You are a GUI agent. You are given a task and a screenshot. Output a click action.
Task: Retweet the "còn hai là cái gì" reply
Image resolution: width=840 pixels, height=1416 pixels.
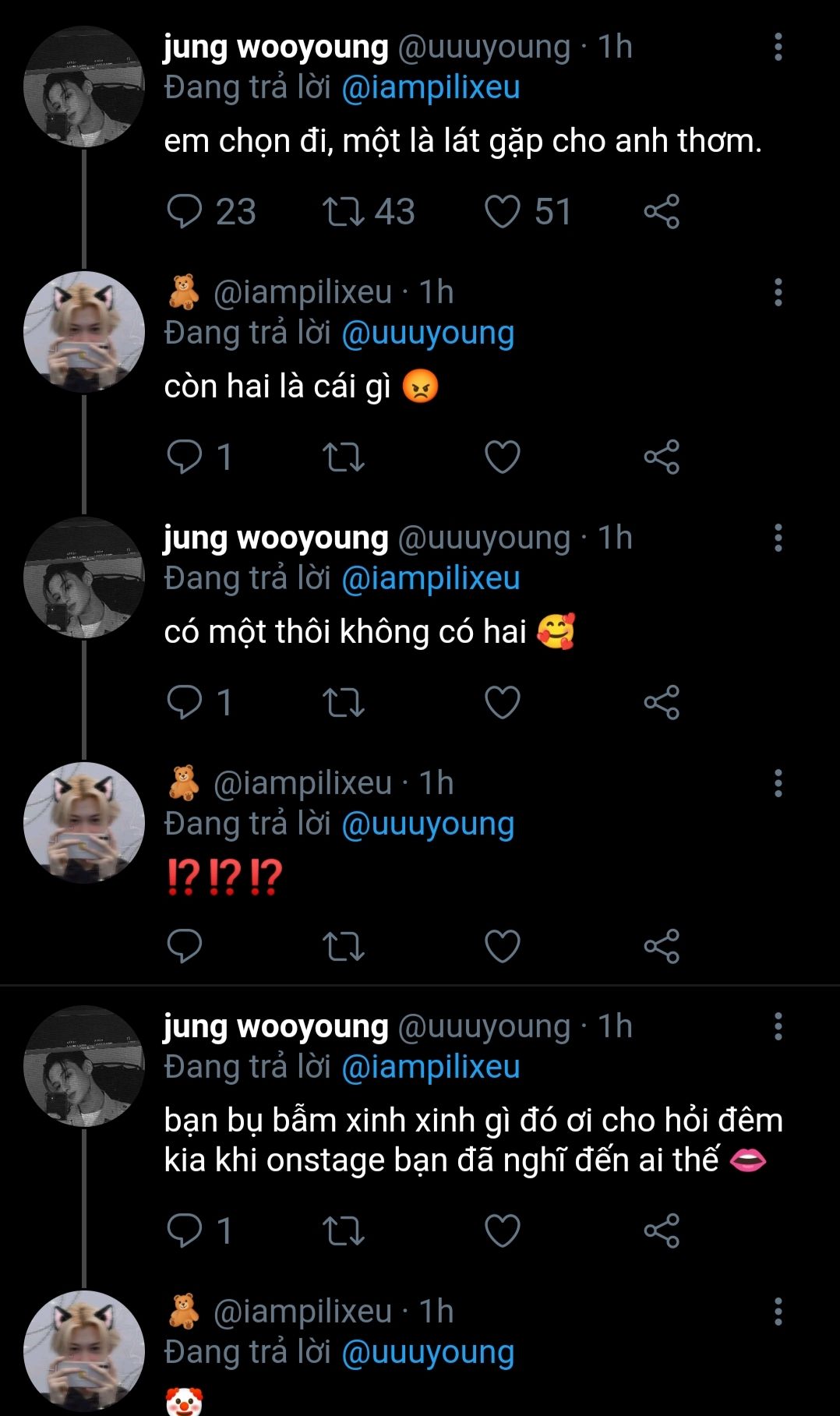click(343, 457)
